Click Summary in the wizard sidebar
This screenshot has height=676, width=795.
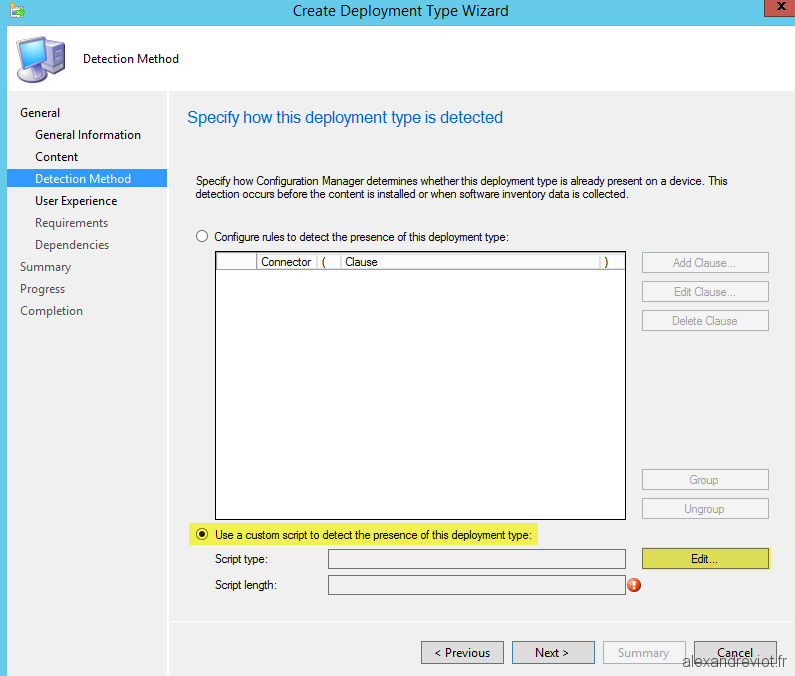click(45, 267)
